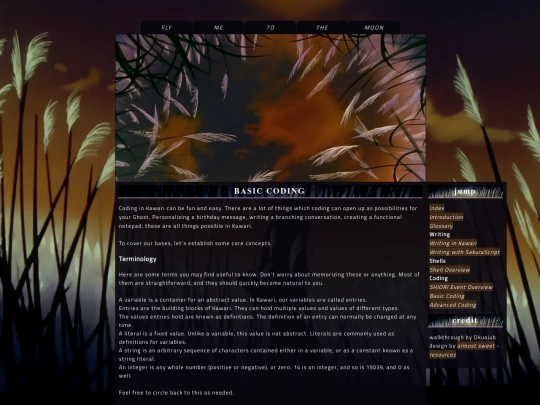This screenshot has width=540, height=405.
Task: Click the Coding section label in sidebar
Action: tap(438, 278)
